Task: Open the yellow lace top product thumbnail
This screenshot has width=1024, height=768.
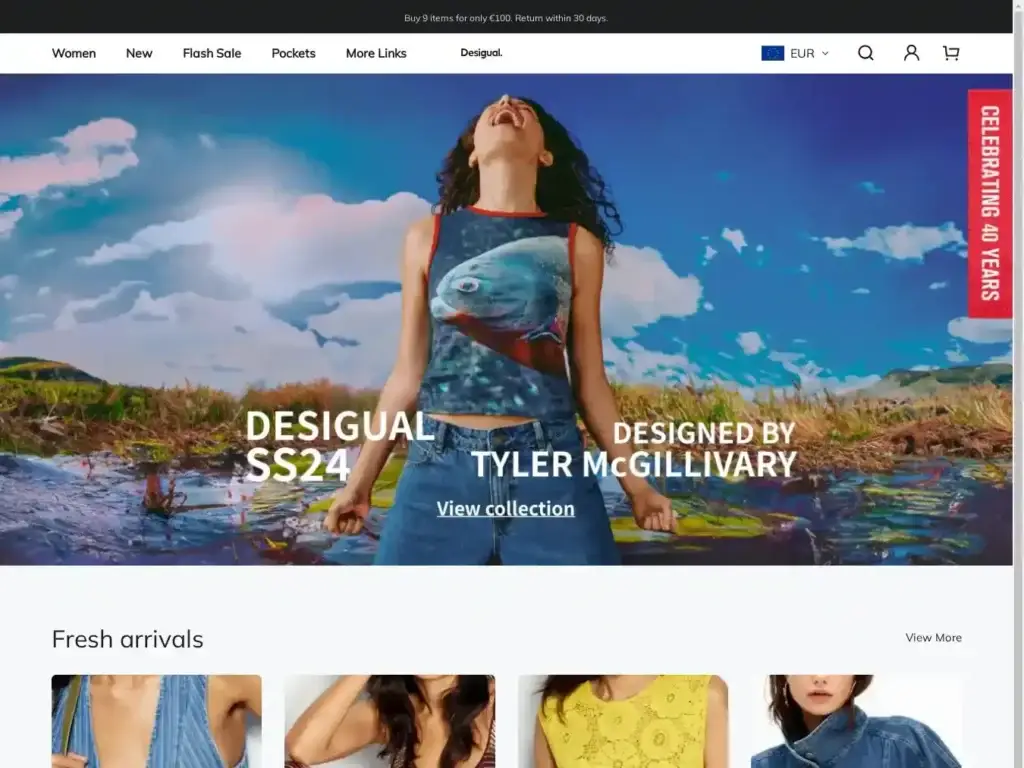Action: [622, 722]
